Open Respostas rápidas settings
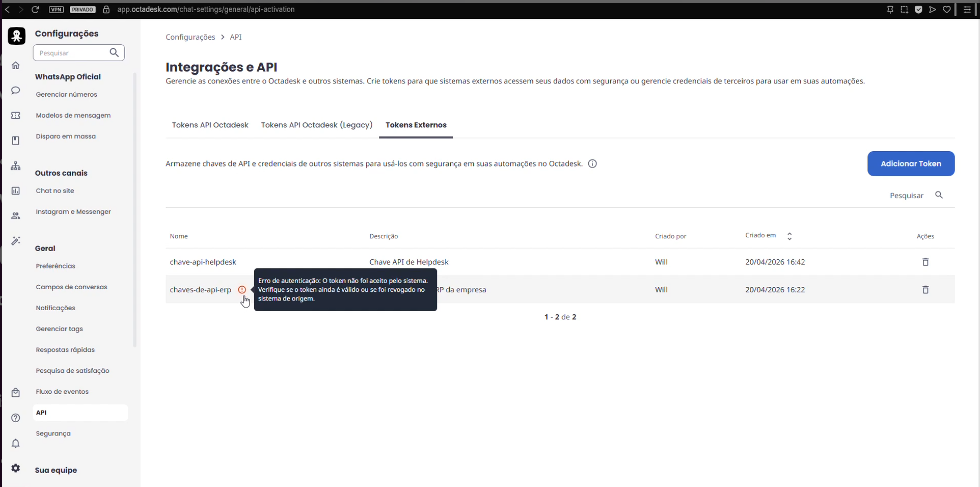 tap(66, 349)
